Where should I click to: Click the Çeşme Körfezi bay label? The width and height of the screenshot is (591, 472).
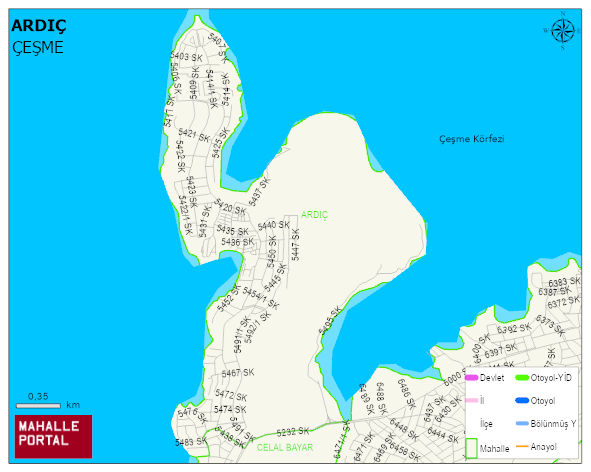tap(472, 139)
